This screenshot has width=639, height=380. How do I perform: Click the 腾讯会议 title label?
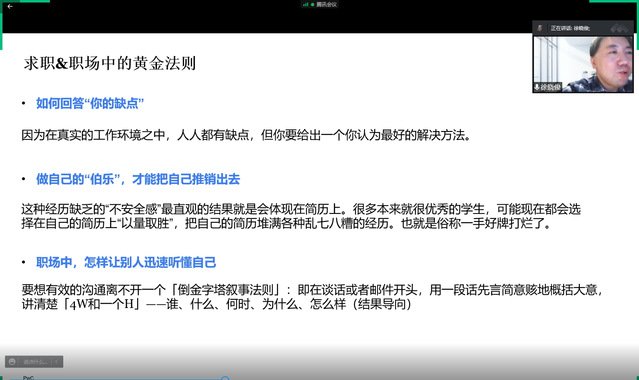click(326, 4)
